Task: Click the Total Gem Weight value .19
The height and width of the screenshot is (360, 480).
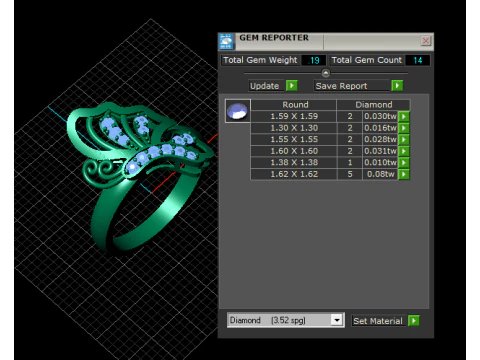Action: point(313,60)
